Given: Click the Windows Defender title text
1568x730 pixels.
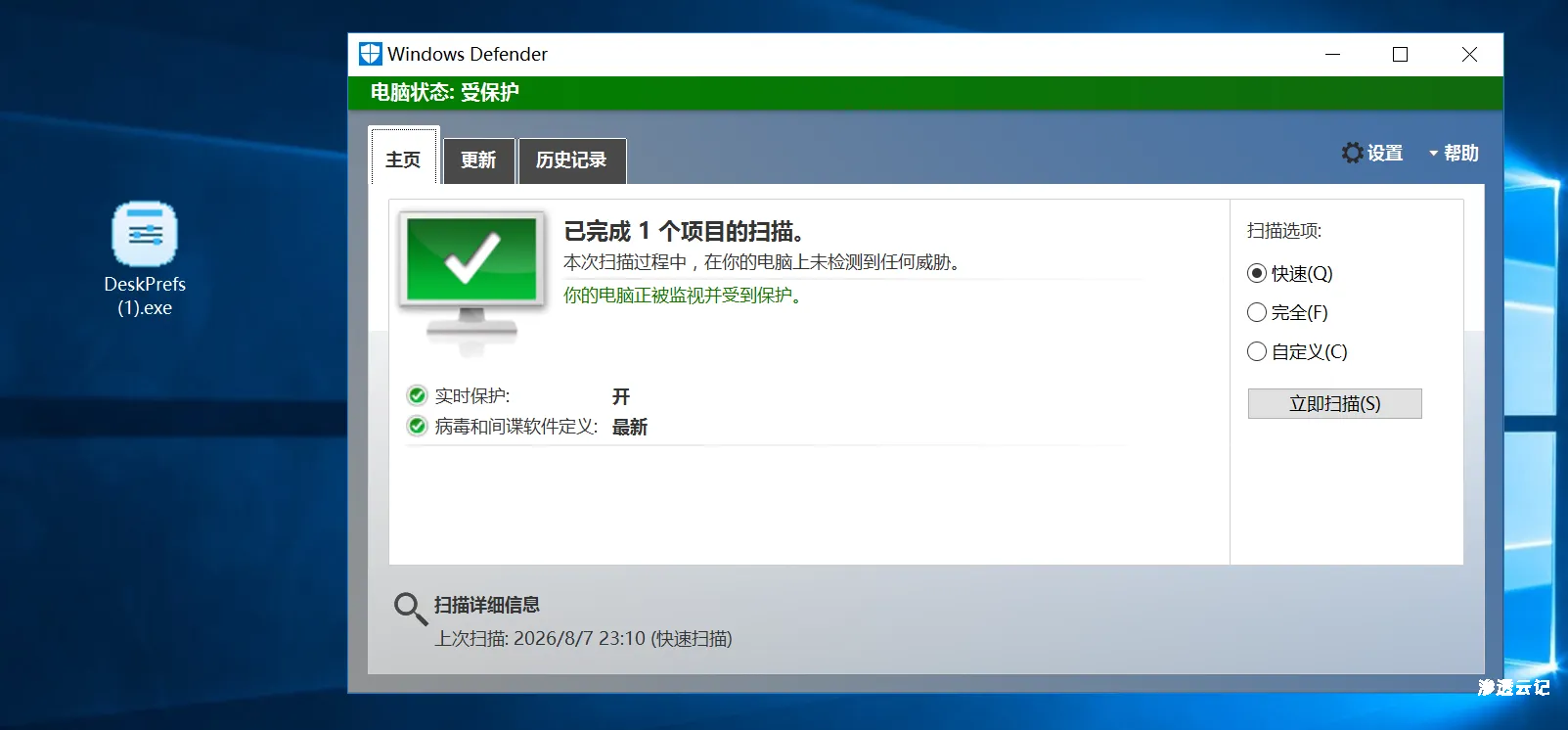Looking at the screenshot, I should pyautogui.click(x=468, y=54).
